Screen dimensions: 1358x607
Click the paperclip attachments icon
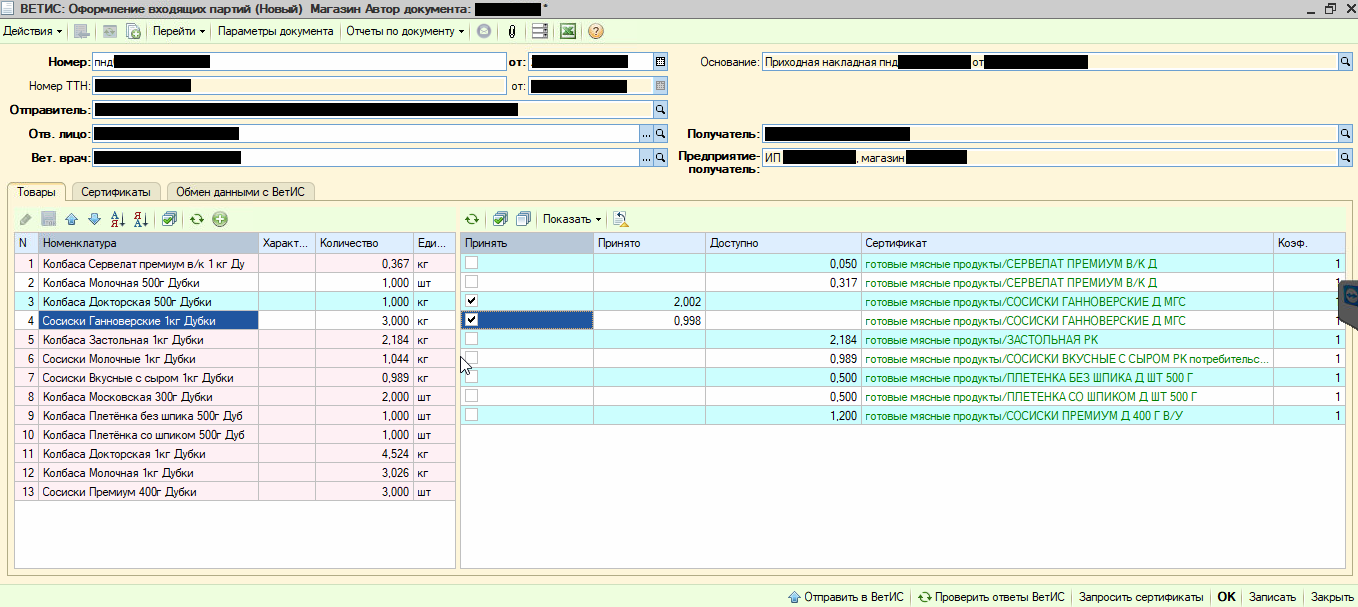pos(512,31)
